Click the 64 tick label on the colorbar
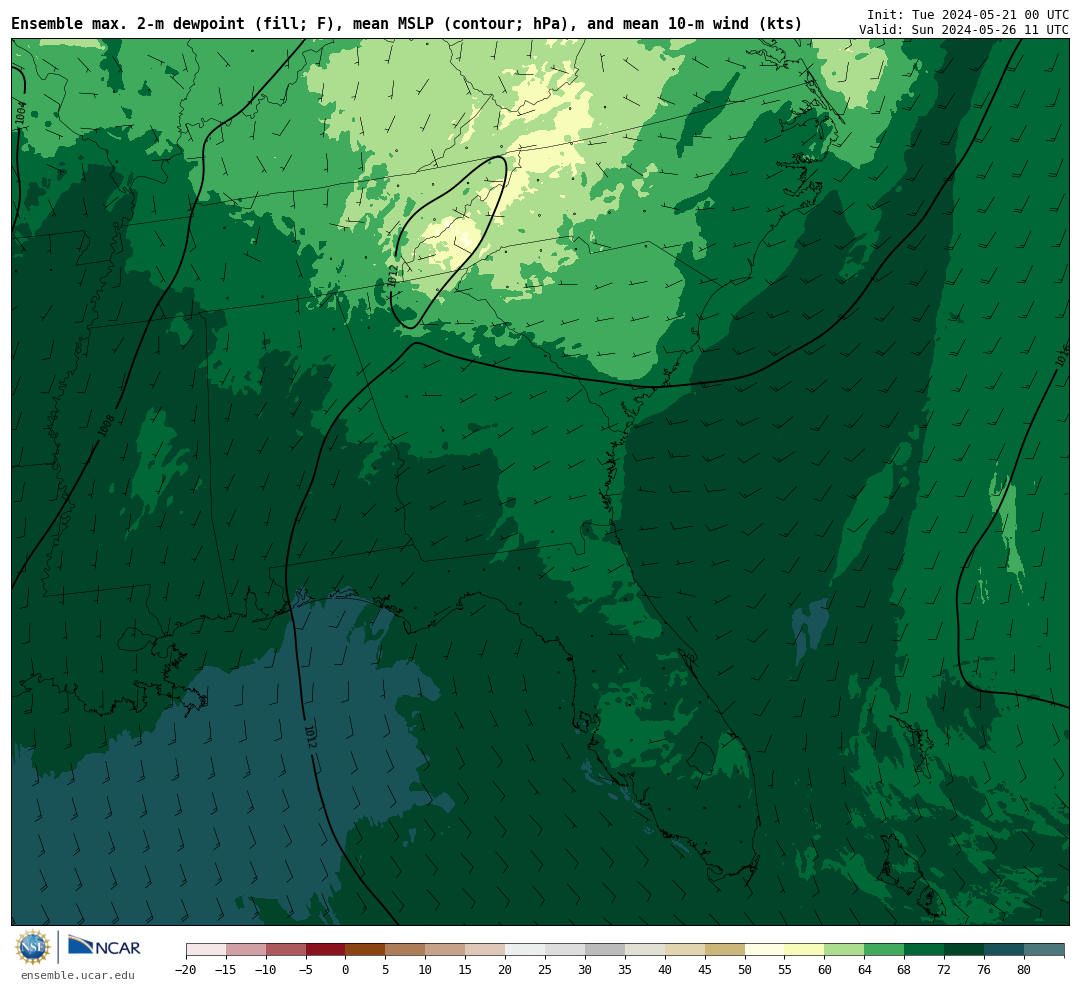The height and width of the screenshot is (988, 1080). tap(864, 969)
